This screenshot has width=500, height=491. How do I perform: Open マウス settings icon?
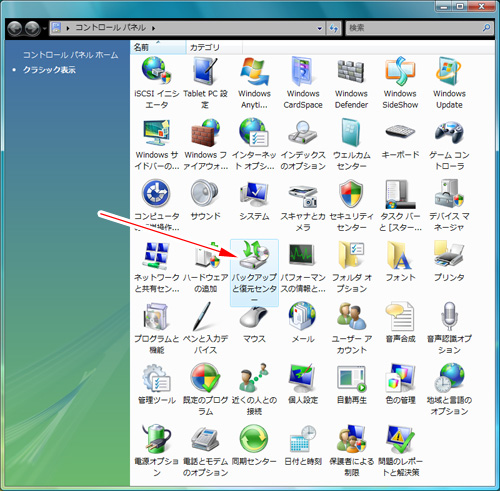tap(254, 317)
